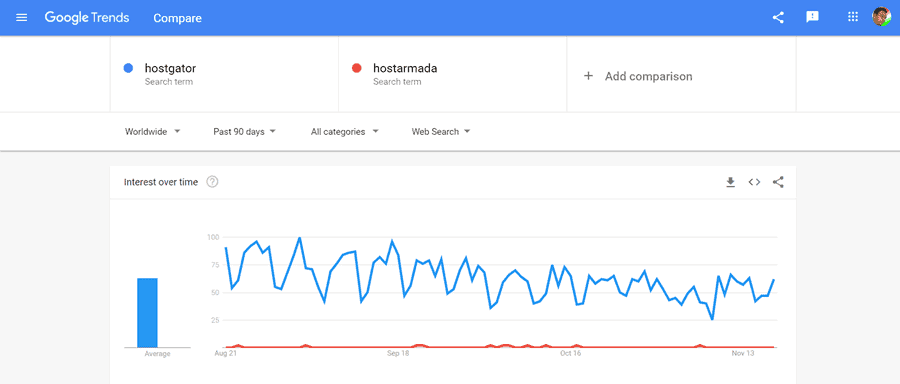Image resolution: width=900 pixels, height=384 pixels.
Task: Click the share icon in header
Action: [x=778, y=17]
